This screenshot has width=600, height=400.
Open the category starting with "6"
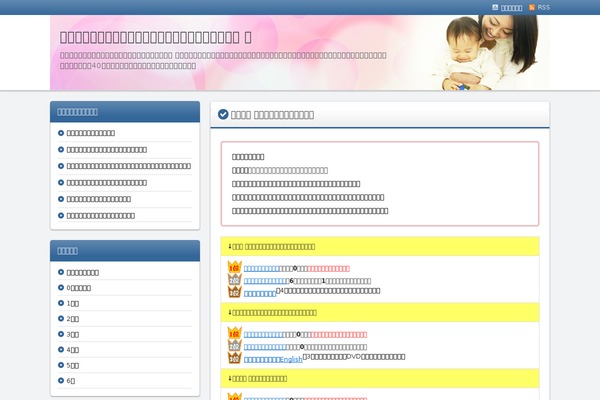[x=71, y=381]
